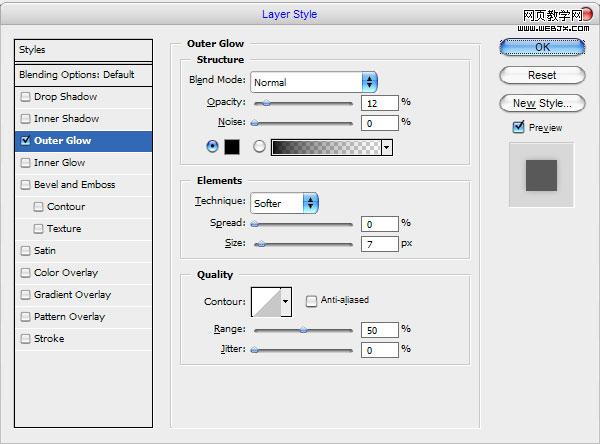
Task: Click the glow gradient preview bar
Action: click(x=325, y=147)
